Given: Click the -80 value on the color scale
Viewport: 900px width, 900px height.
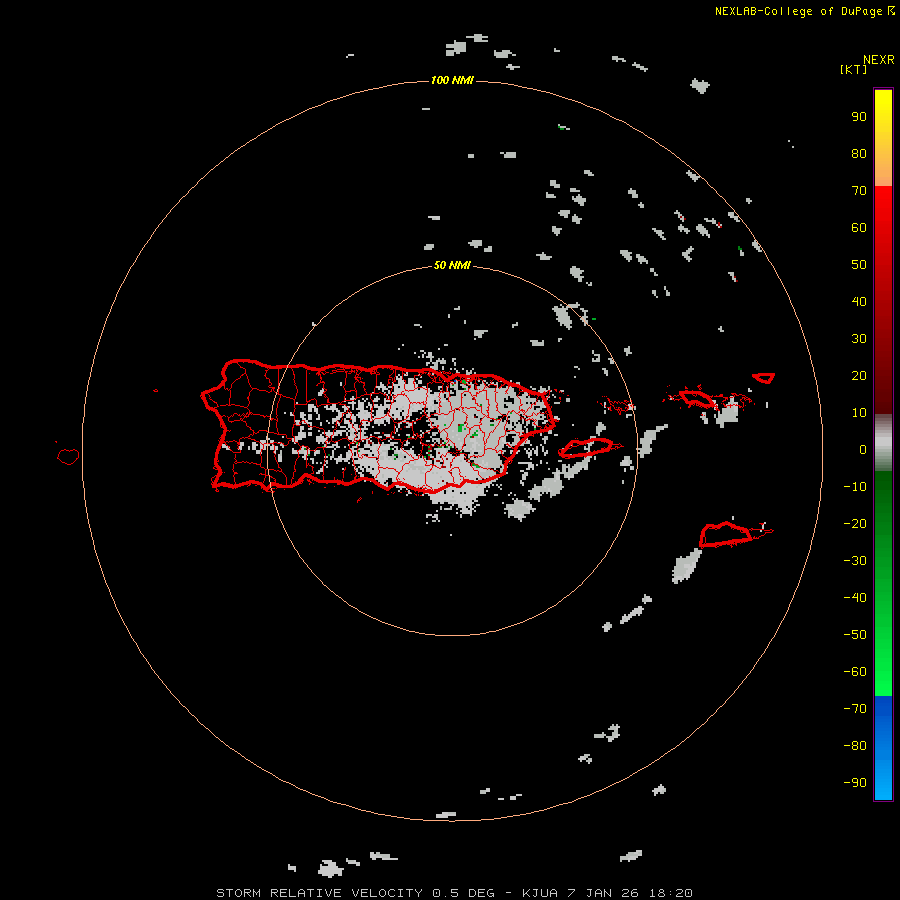Looking at the screenshot, I should tap(855, 746).
